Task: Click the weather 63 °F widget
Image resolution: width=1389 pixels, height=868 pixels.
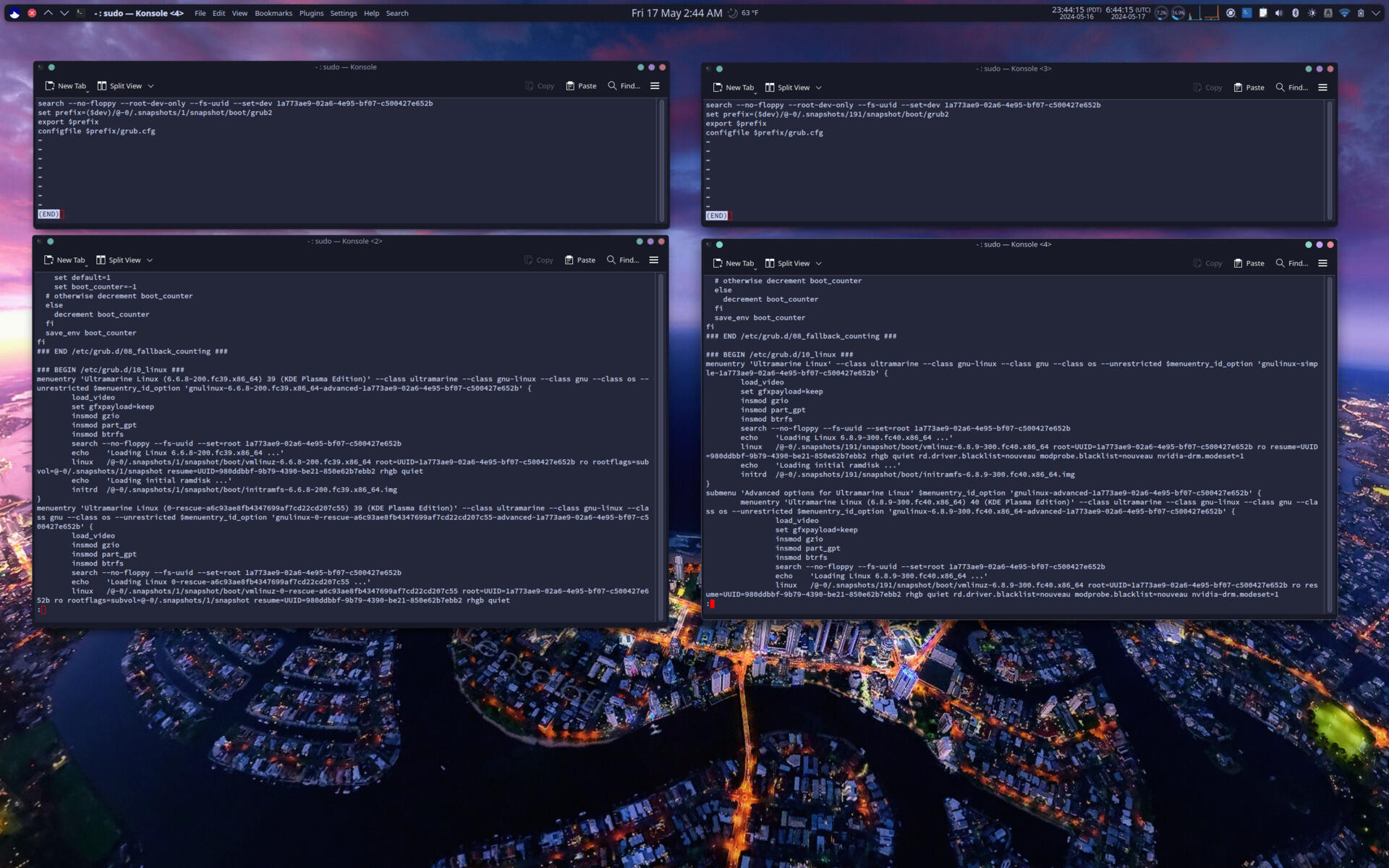Action: [743, 13]
